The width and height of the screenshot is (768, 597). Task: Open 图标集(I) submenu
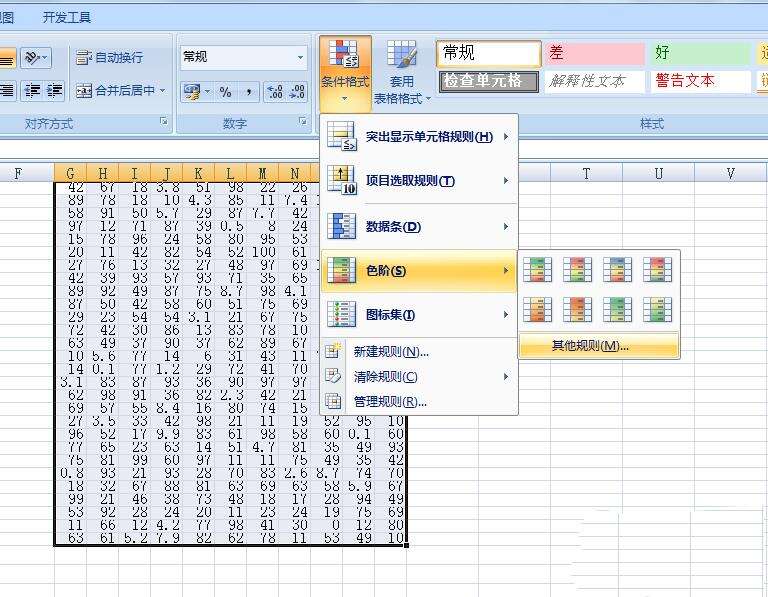coord(419,315)
